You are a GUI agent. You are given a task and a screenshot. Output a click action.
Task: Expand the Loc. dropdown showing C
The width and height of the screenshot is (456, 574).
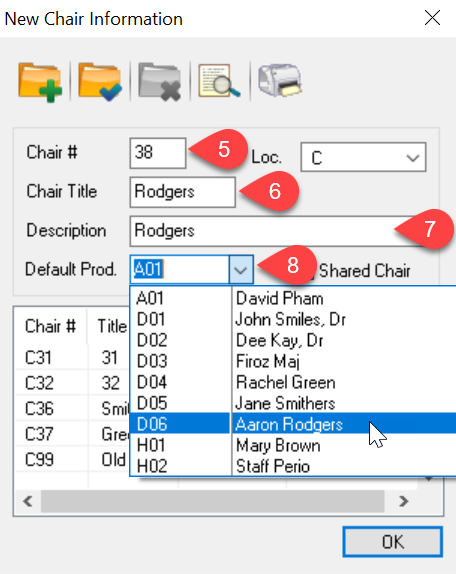(x=363, y=157)
